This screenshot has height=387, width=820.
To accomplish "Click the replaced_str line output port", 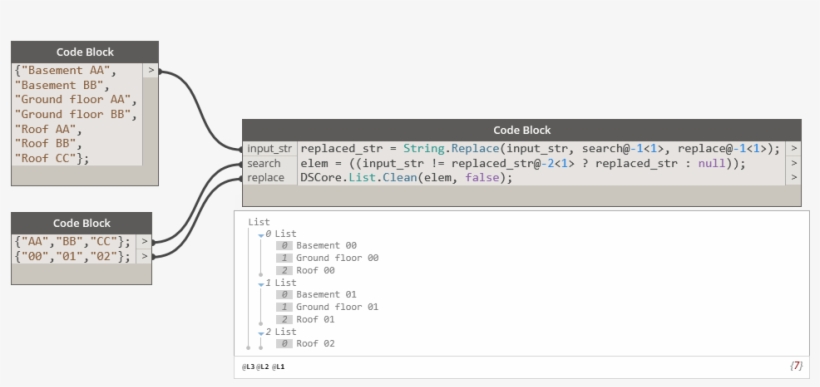I will tap(793, 149).
